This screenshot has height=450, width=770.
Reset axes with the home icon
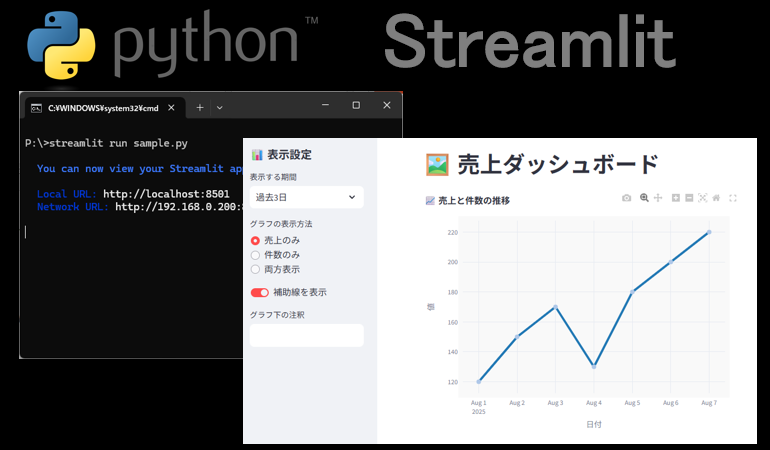coord(716,197)
